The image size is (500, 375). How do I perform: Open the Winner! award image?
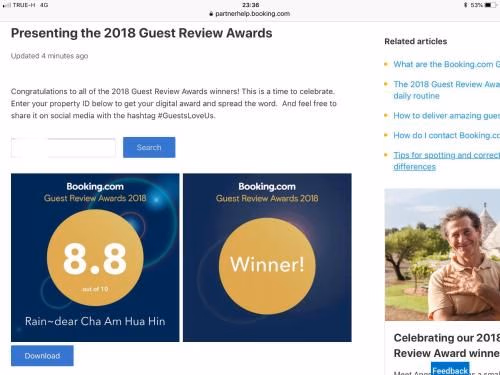pos(267,257)
